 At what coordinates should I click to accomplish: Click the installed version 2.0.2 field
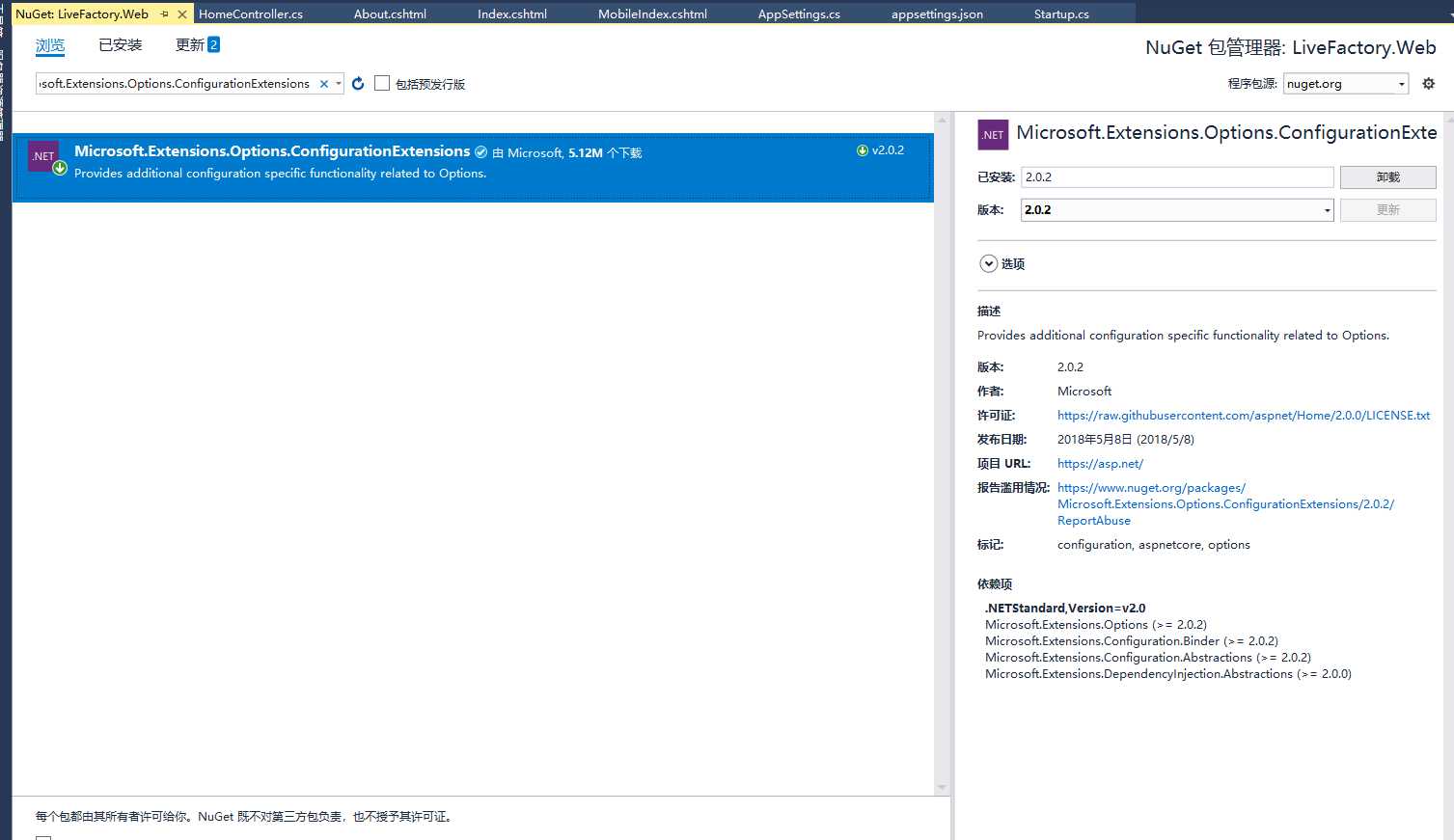(x=1177, y=177)
